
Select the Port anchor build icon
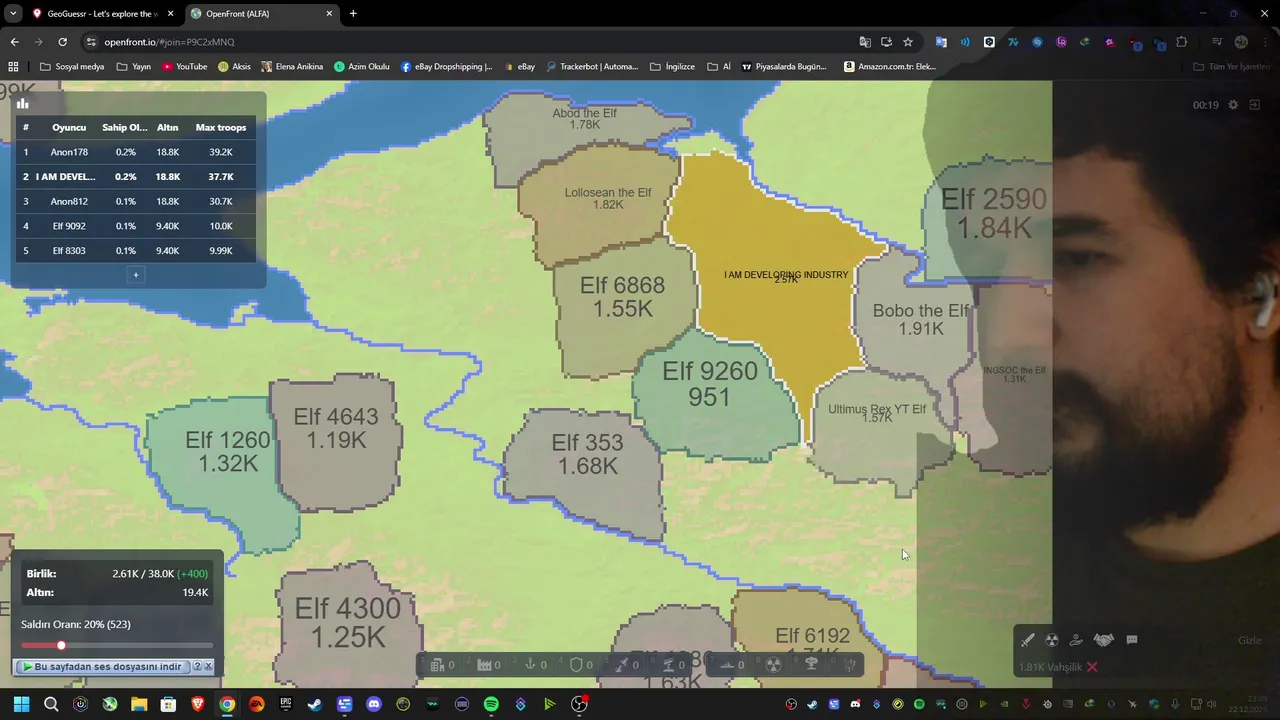[530, 664]
